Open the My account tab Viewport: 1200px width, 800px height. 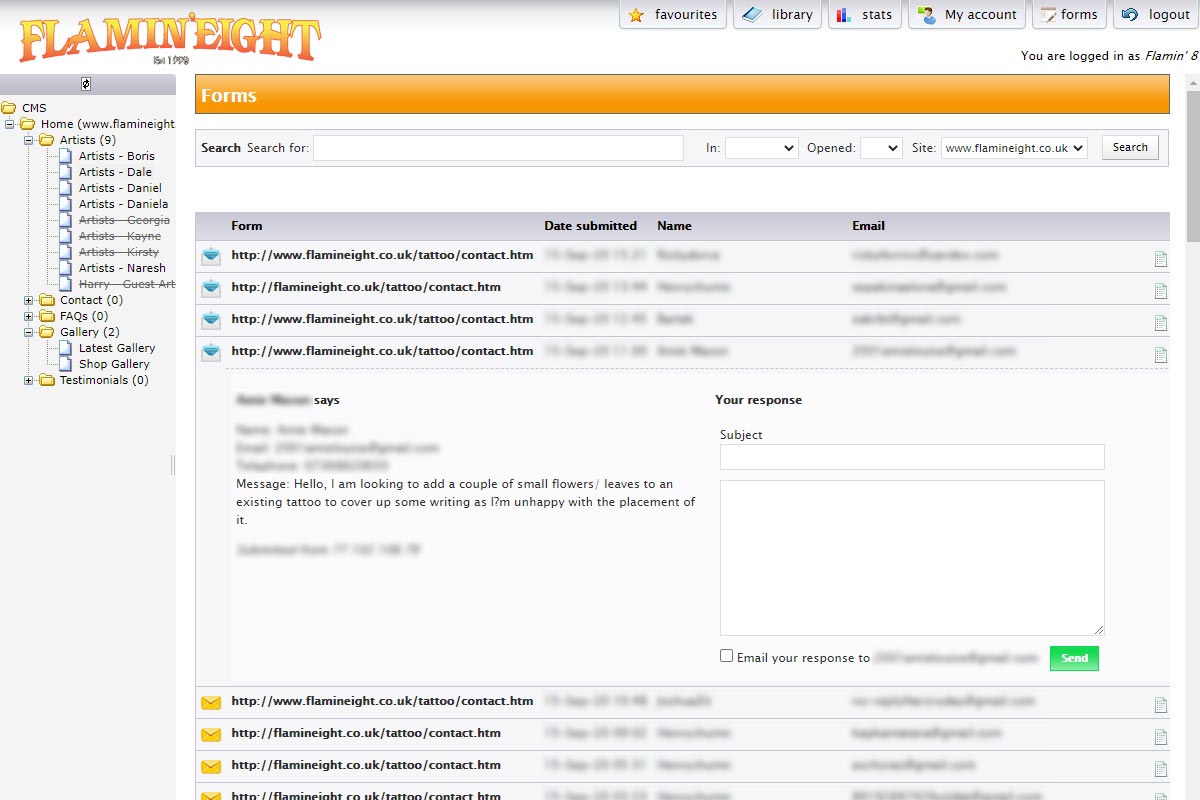point(968,15)
